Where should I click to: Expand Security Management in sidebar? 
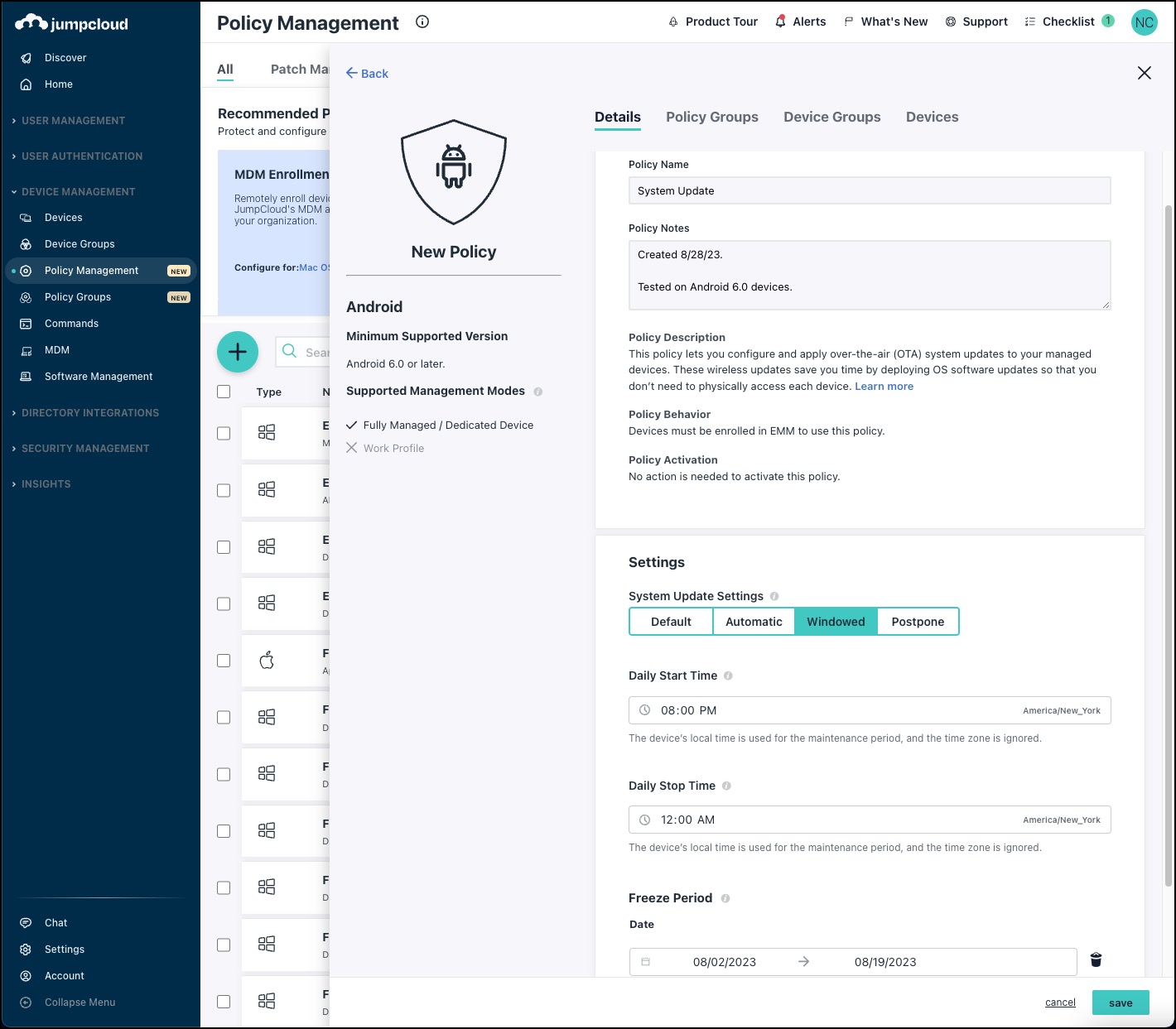[85, 449]
